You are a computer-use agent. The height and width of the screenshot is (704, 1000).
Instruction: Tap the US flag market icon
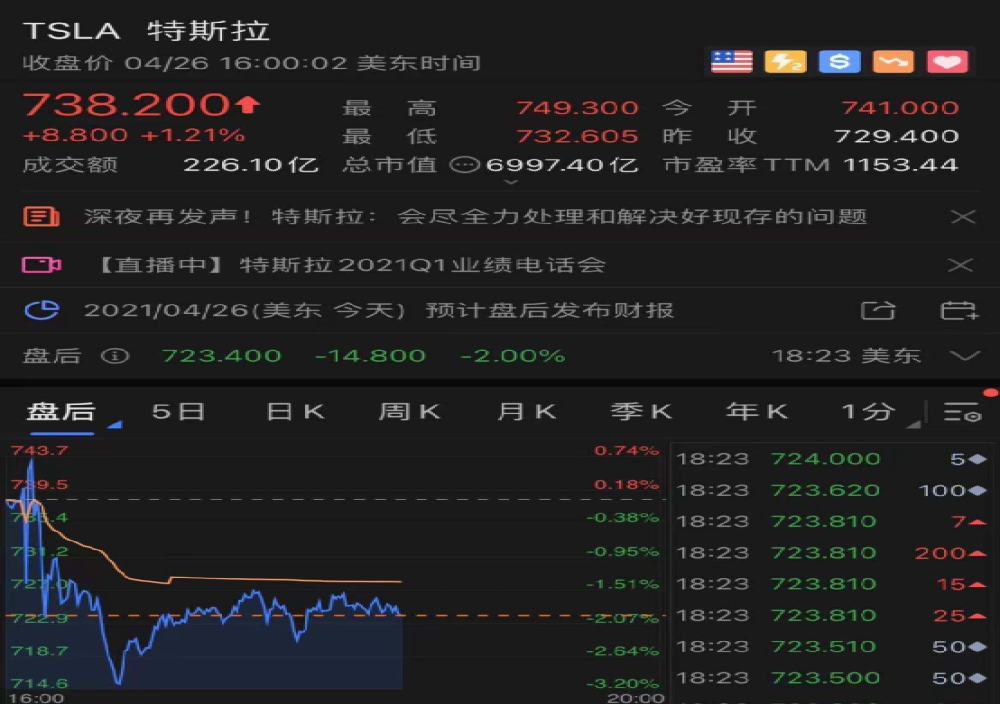732,62
